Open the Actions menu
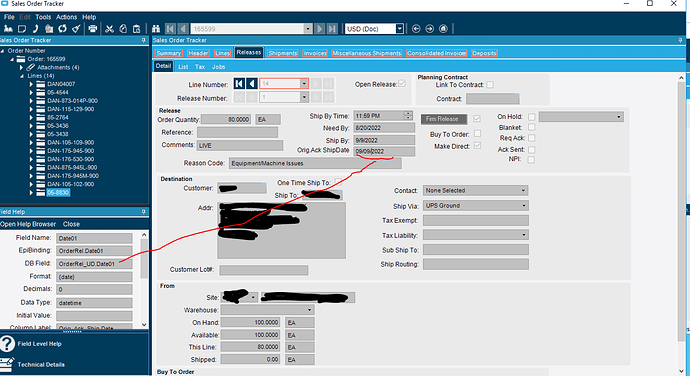The height and width of the screenshot is (376, 690). click(66, 17)
